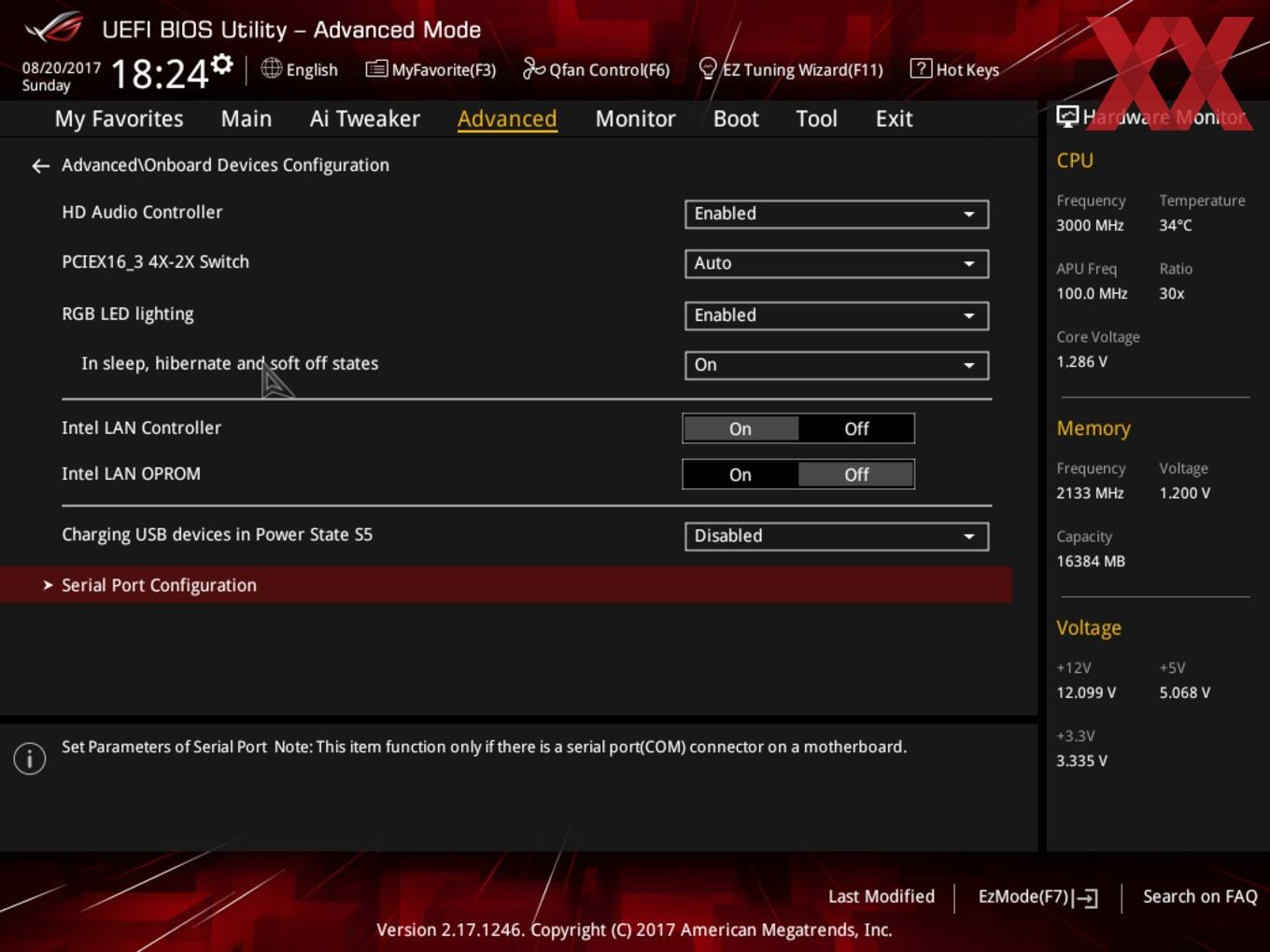Open Search on FAQ
1270x952 pixels.
tap(1200, 896)
